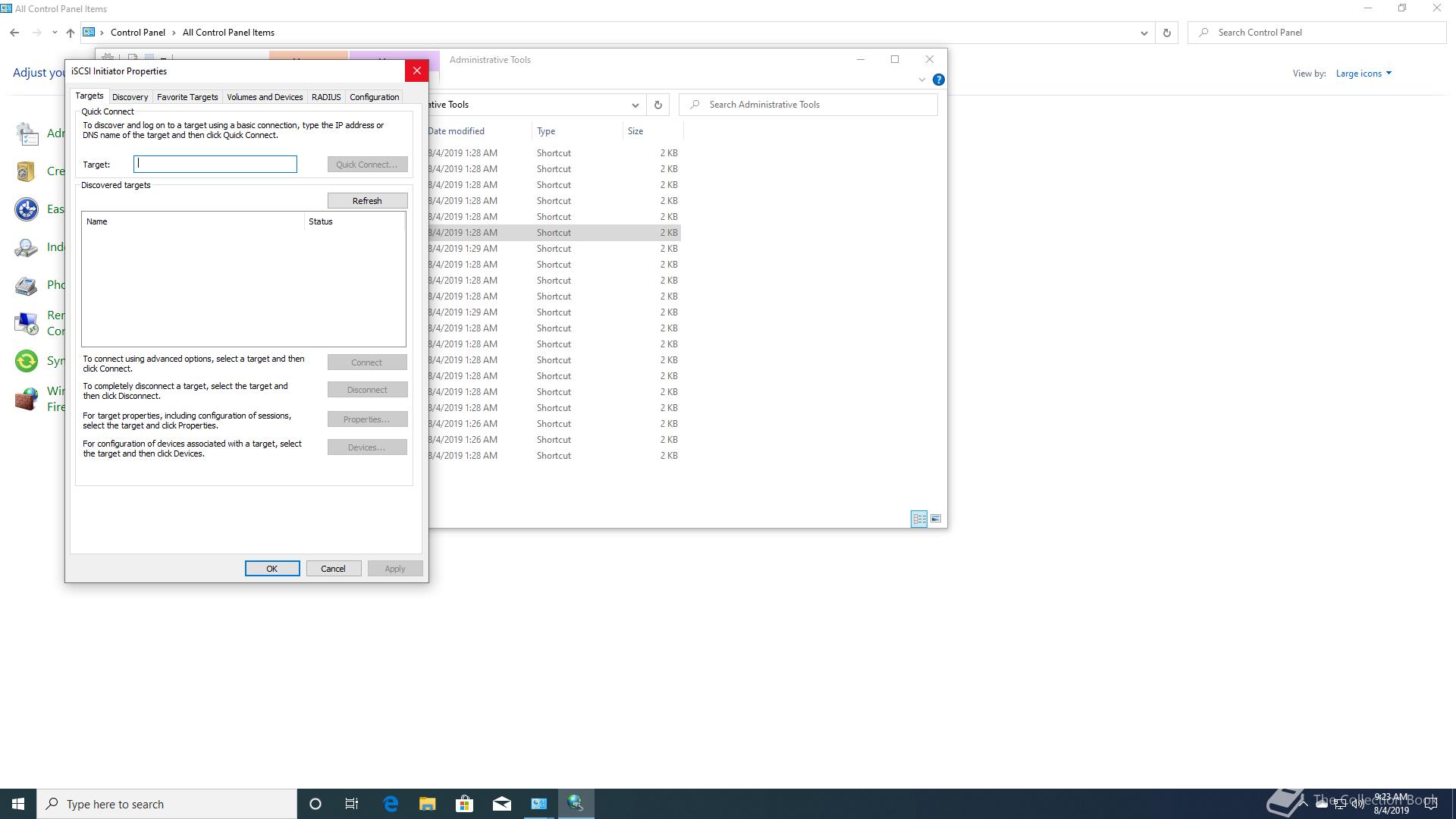
Task: Open Ease of Access Center icon
Action: (26, 209)
